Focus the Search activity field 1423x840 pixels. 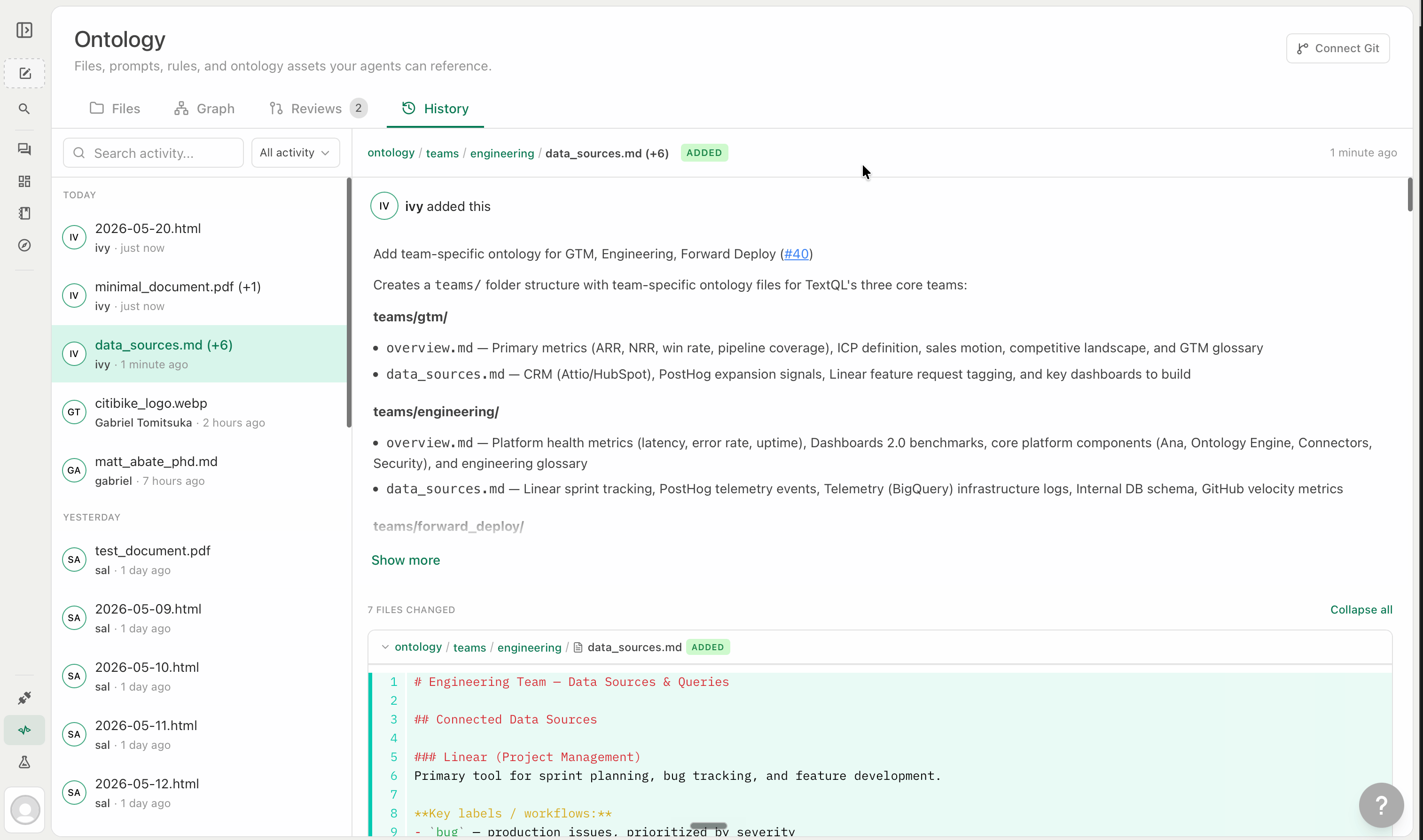click(153, 153)
